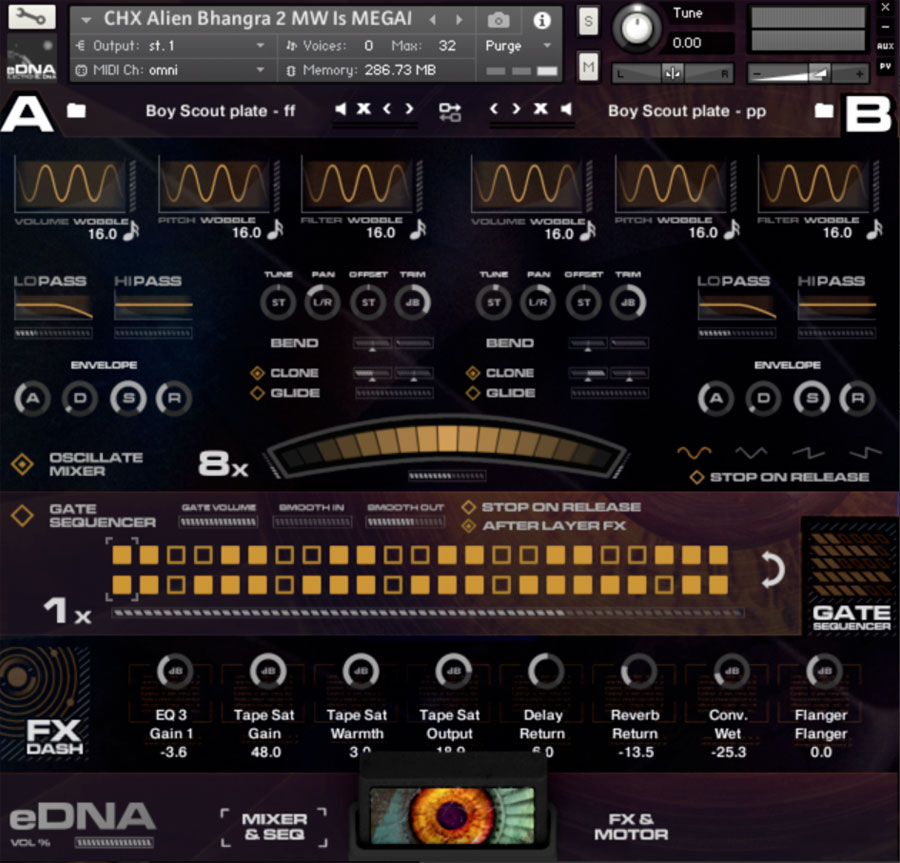This screenshot has height=863, width=900.
Task: Load previous sound for layer B
Action: pos(494,108)
